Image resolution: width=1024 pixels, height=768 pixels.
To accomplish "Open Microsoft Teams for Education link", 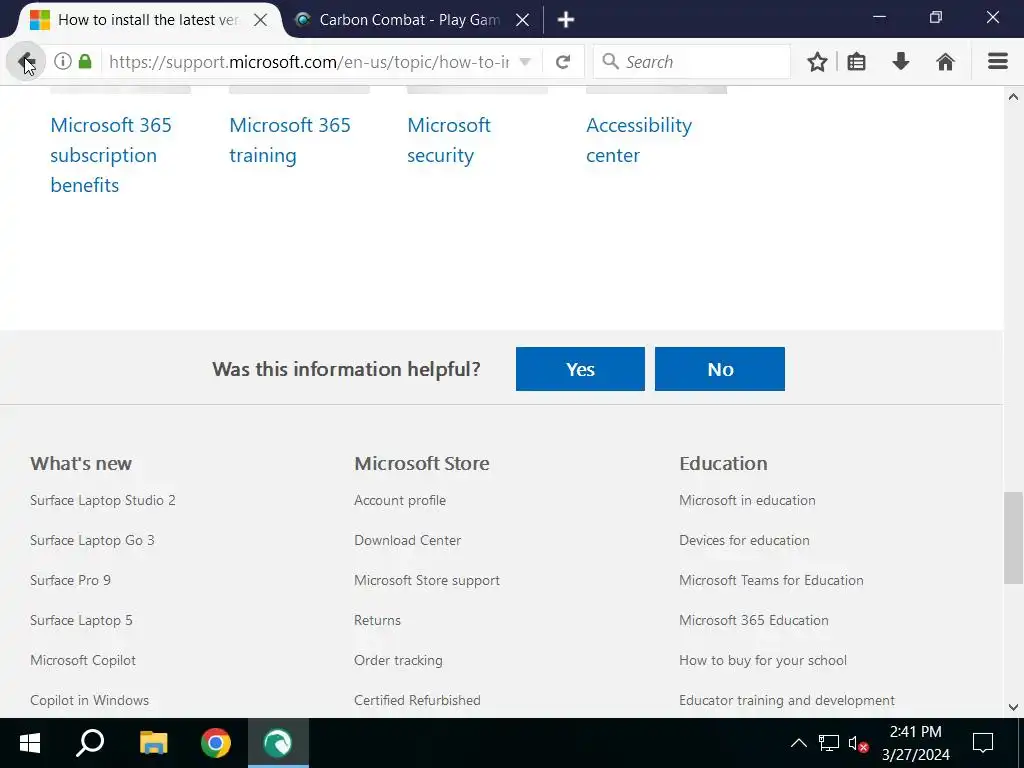I will click(771, 580).
